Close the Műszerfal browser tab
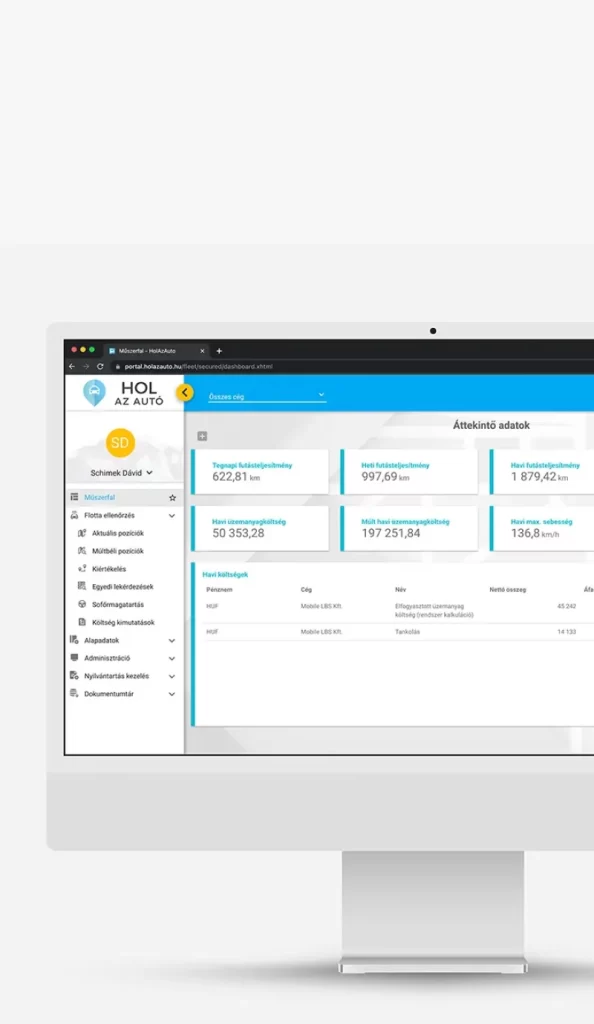The width and height of the screenshot is (594, 1024). (202, 351)
